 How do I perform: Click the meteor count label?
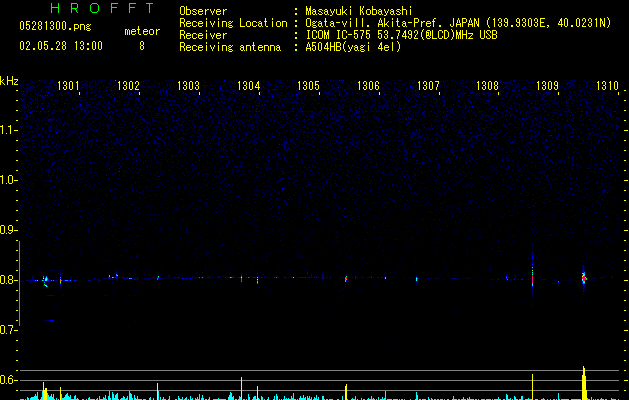click(142, 31)
